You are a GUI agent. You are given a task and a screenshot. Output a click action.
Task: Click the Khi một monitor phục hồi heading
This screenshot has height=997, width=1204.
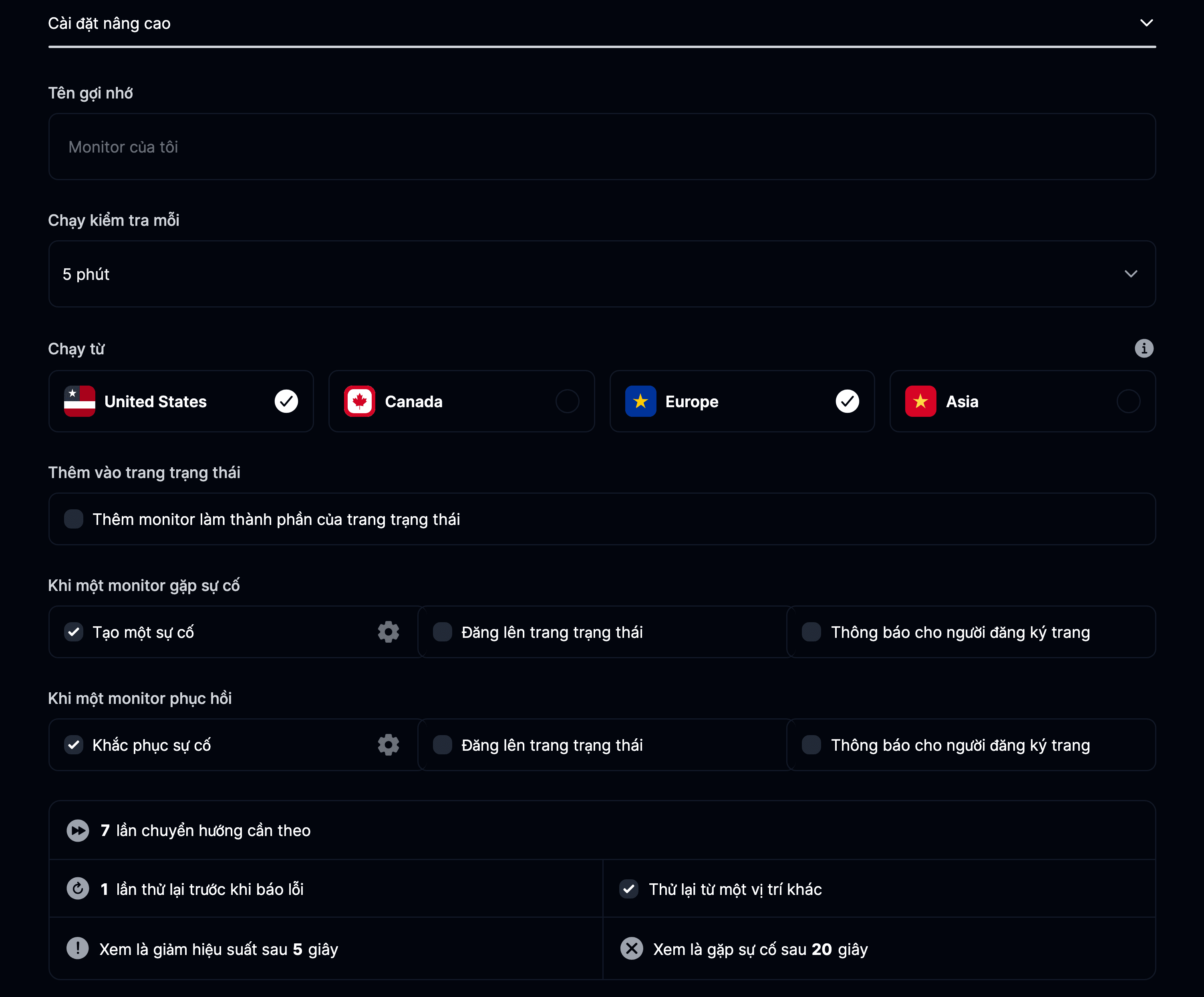[x=140, y=698]
